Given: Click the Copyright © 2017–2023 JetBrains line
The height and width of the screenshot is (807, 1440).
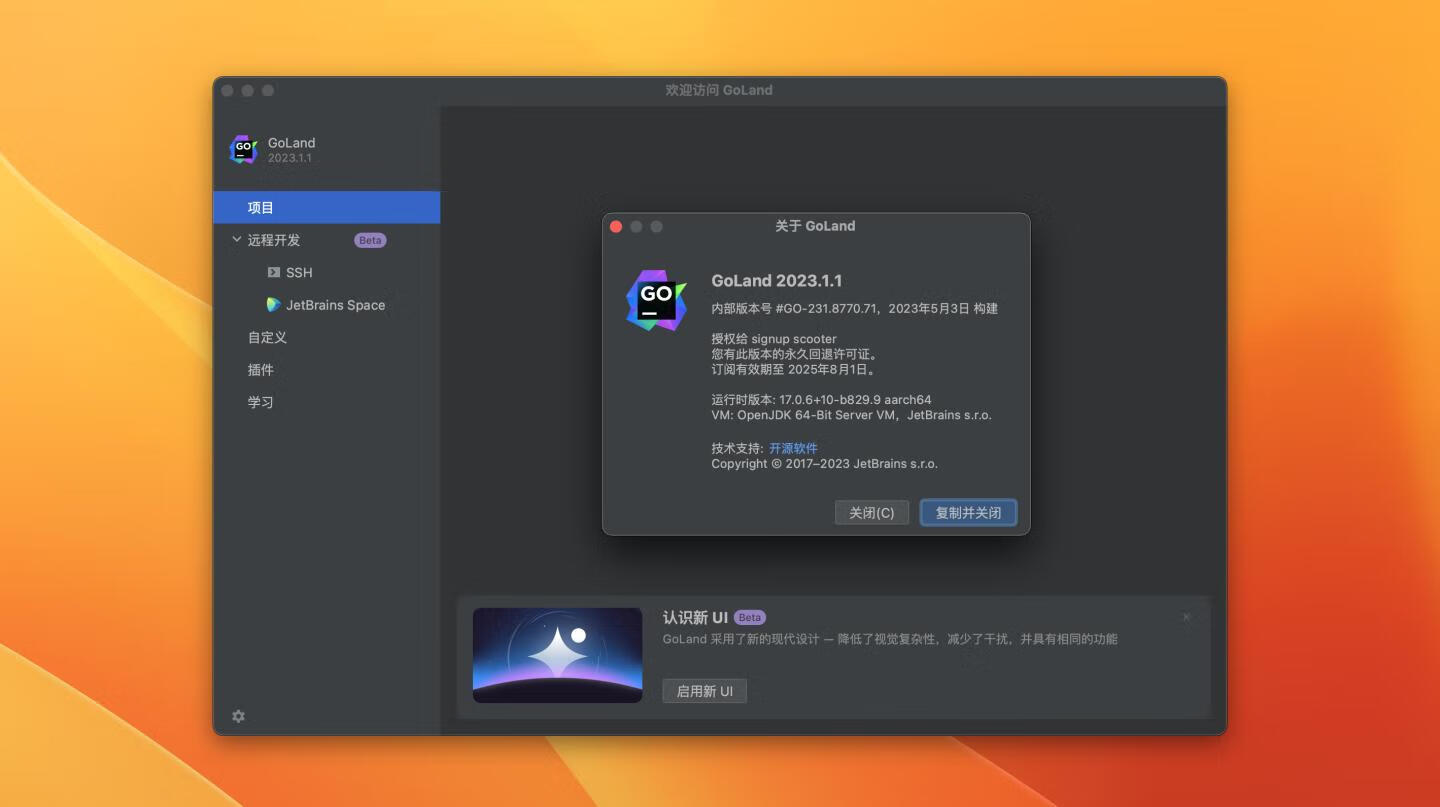Looking at the screenshot, I should [824, 464].
